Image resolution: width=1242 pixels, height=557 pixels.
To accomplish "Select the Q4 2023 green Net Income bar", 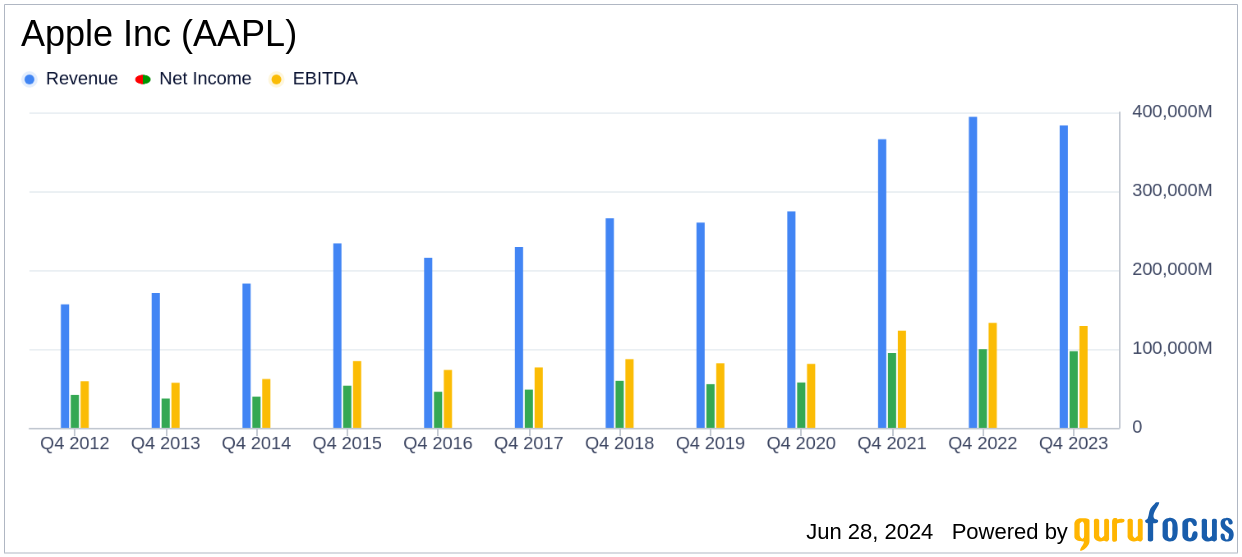I will tap(1074, 390).
